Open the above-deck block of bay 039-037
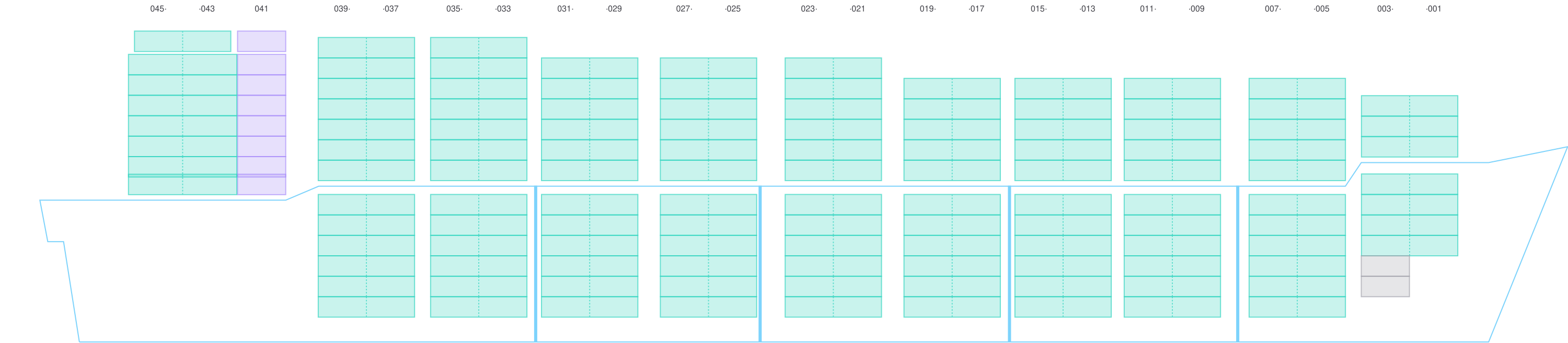1568x343 pixels. tap(366, 108)
